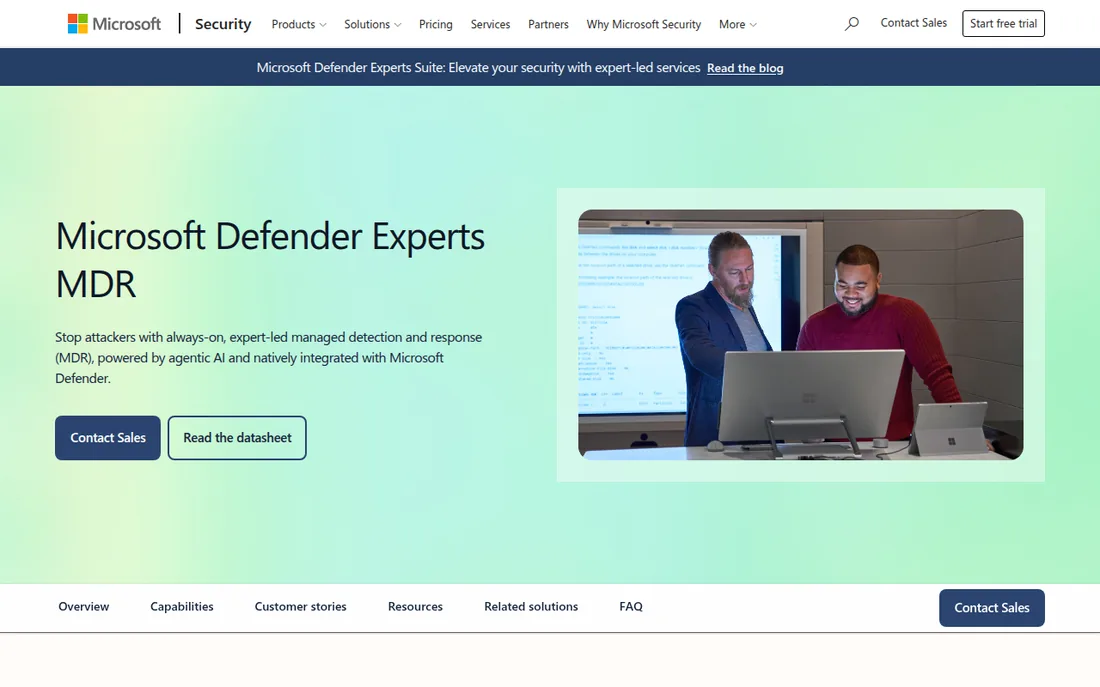Jump to the Capabilities section tab

182,606
